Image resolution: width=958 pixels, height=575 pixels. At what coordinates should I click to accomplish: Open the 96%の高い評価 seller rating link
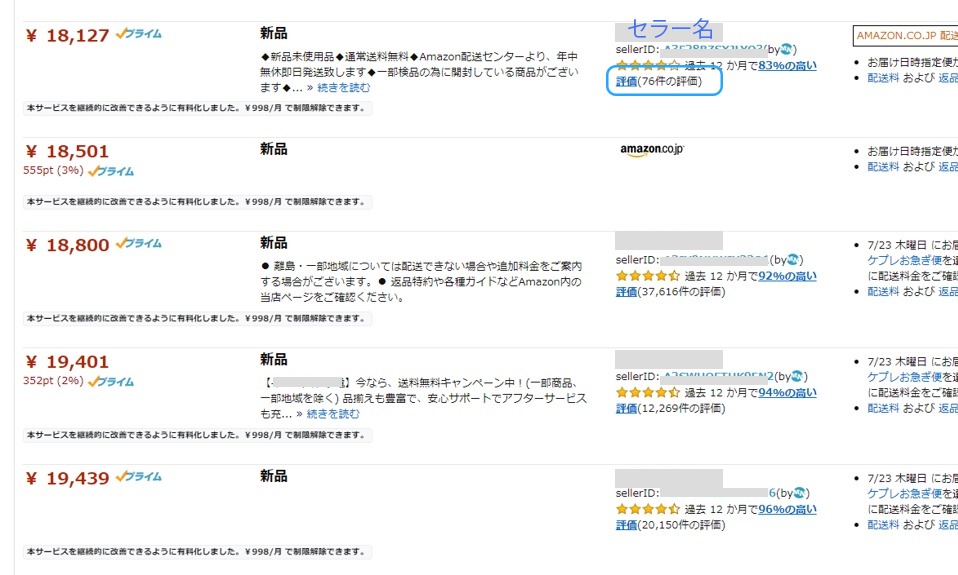[787, 509]
